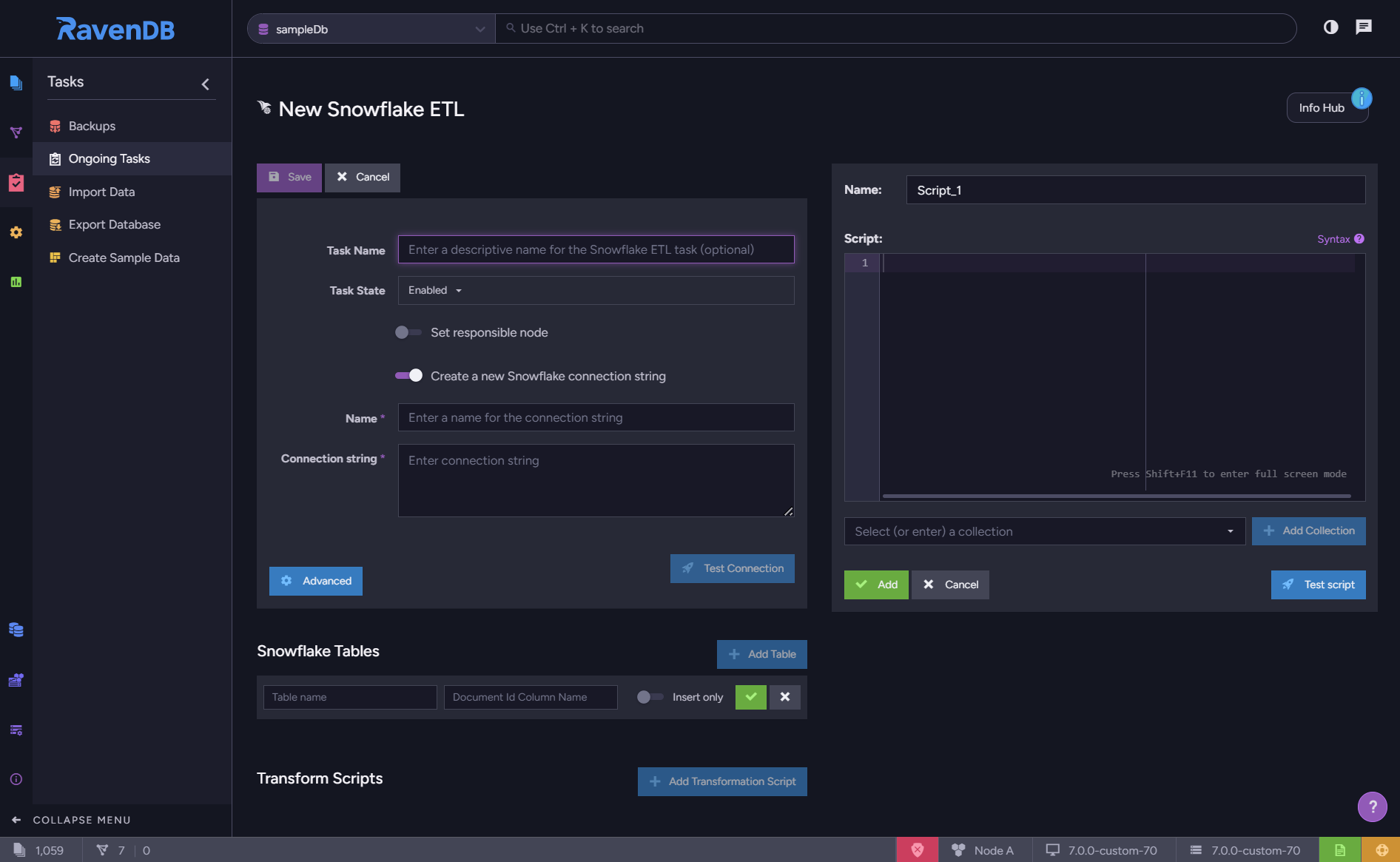Focus the script Name field Script_1
The image size is (1400, 862).
click(1135, 189)
